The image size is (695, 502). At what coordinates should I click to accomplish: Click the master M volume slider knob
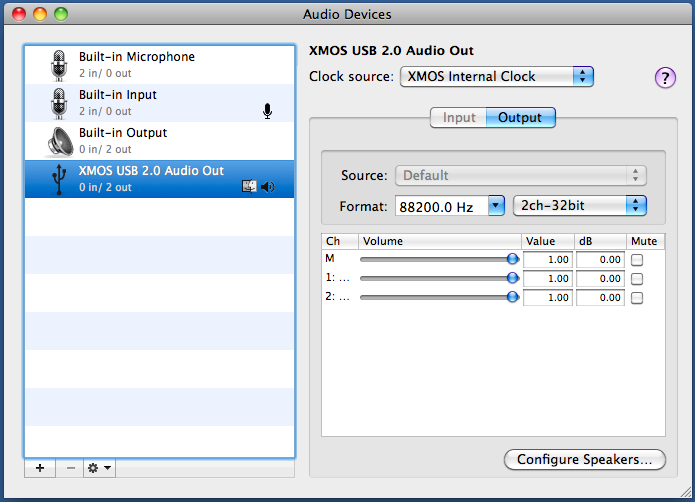(x=513, y=259)
